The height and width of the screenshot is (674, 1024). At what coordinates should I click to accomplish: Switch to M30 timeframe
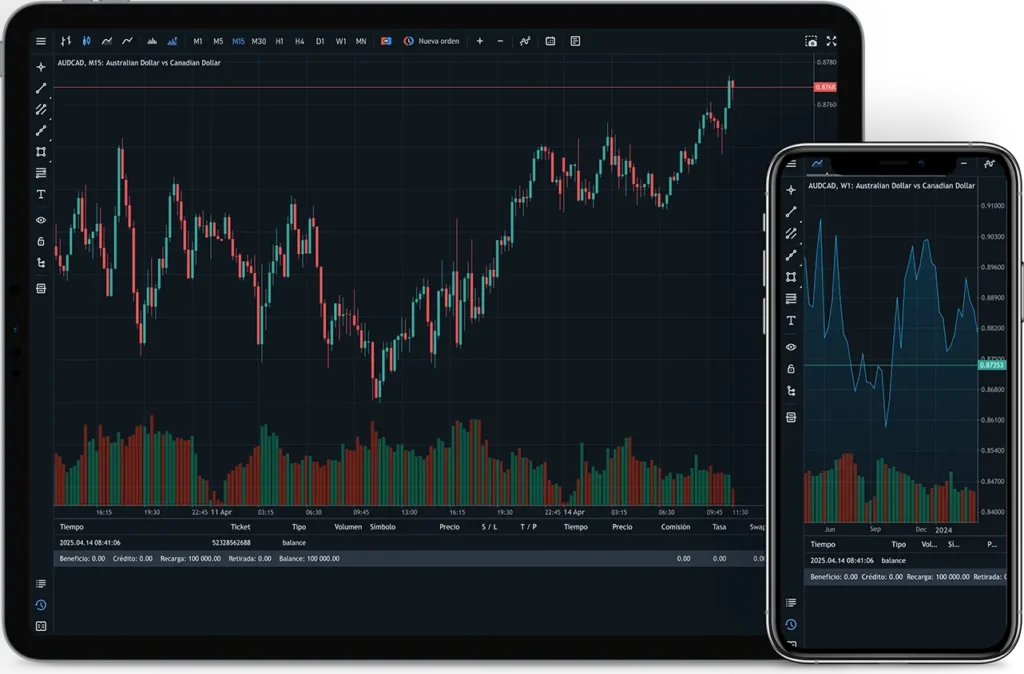click(259, 41)
